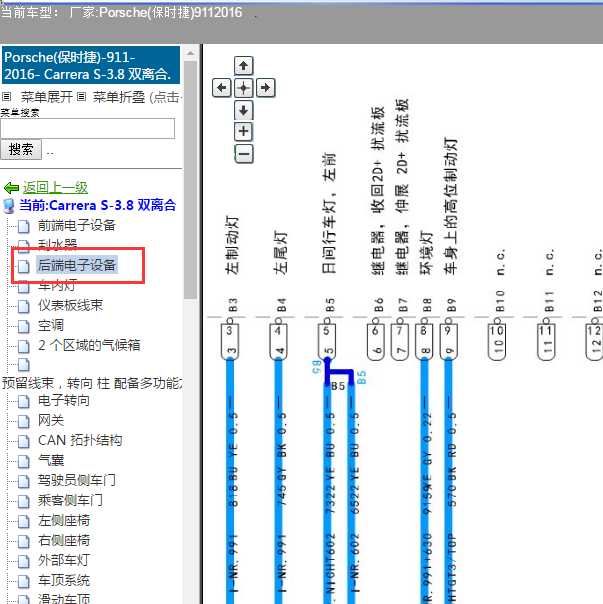Open 气囊 in the tree

51,460
